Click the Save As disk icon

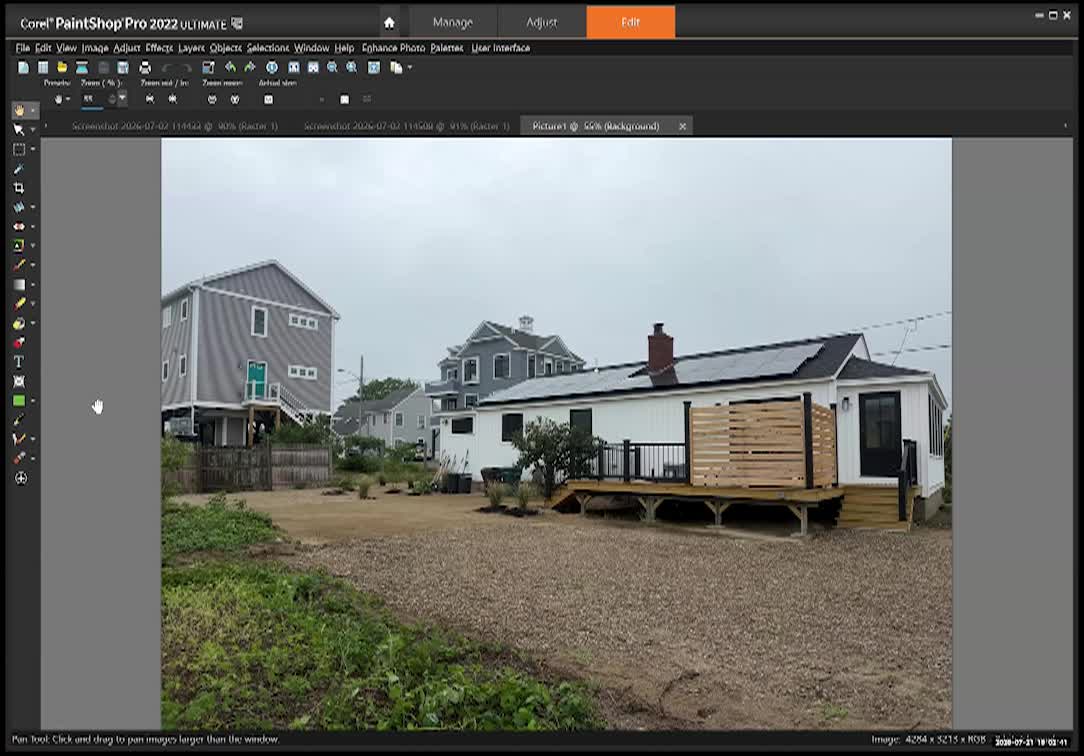pyautogui.click(x=123, y=67)
